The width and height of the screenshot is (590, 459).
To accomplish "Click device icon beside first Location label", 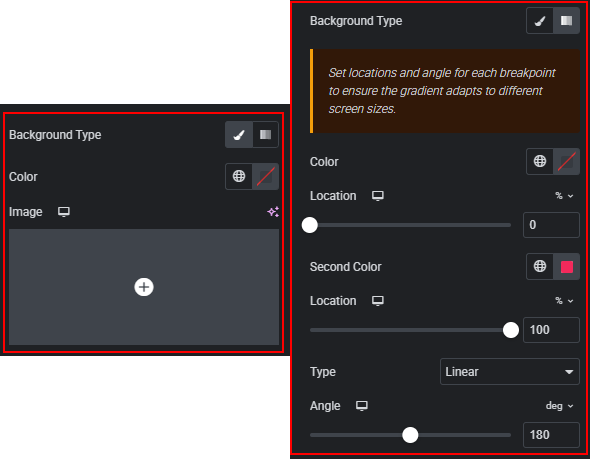I will pos(378,196).
